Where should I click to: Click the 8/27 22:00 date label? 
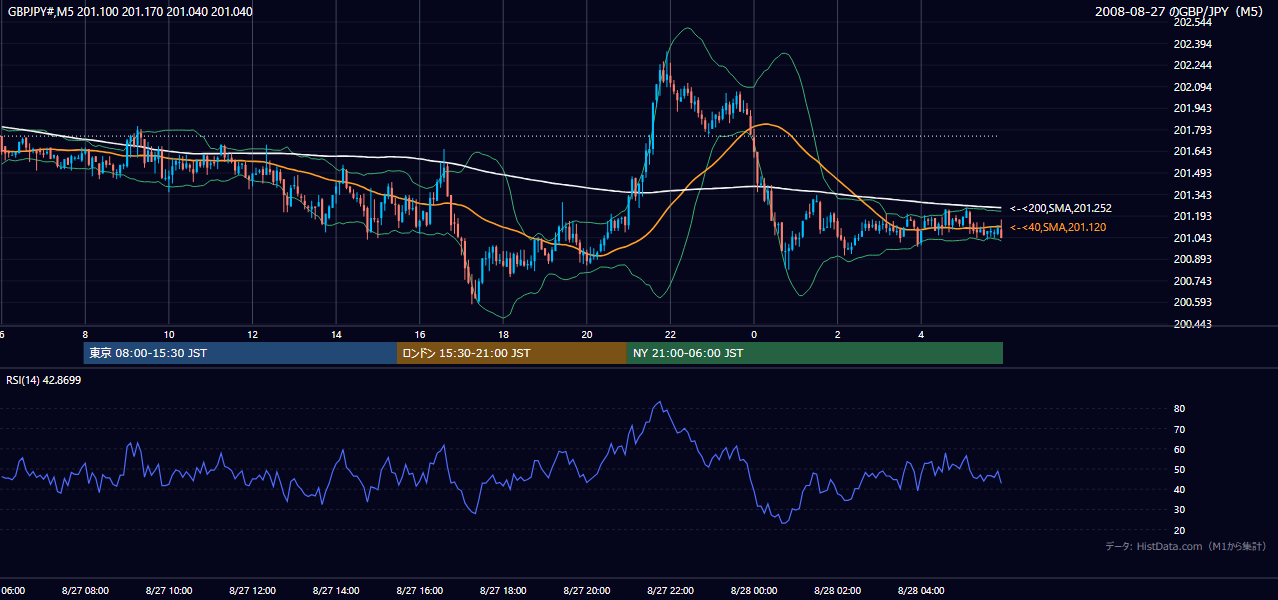[671, 590]
